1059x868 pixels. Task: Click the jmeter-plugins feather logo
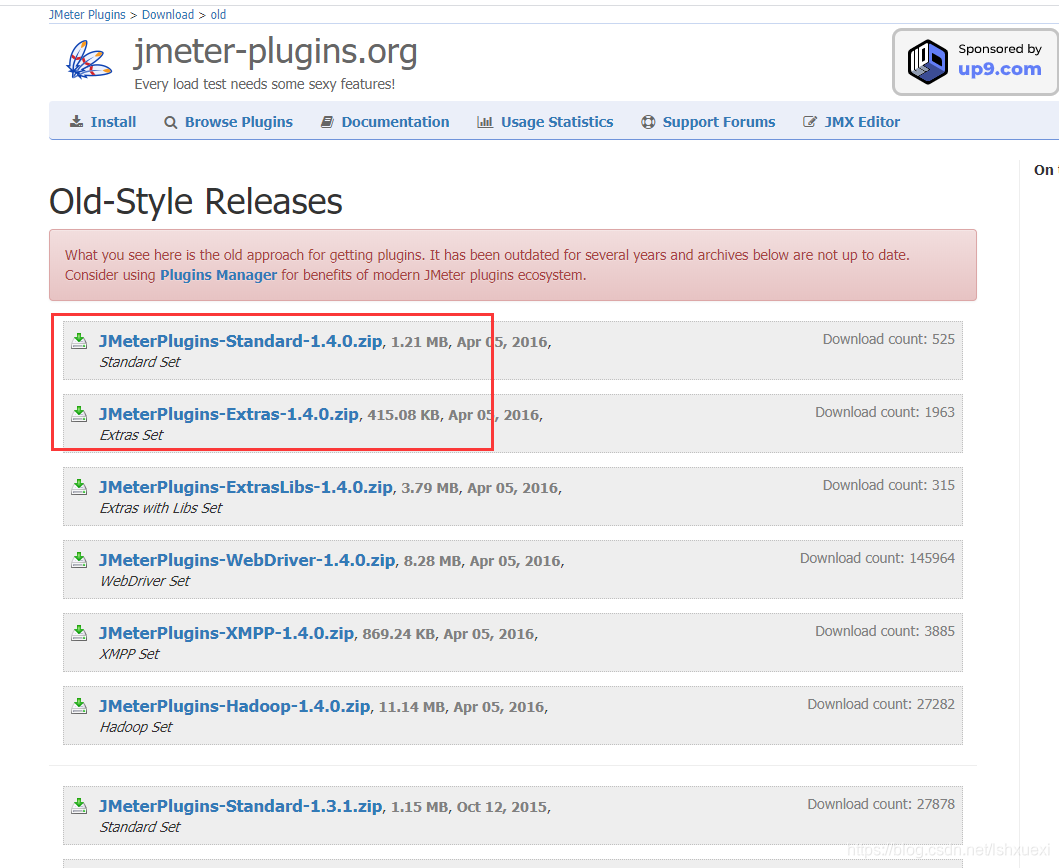[89, 59]
